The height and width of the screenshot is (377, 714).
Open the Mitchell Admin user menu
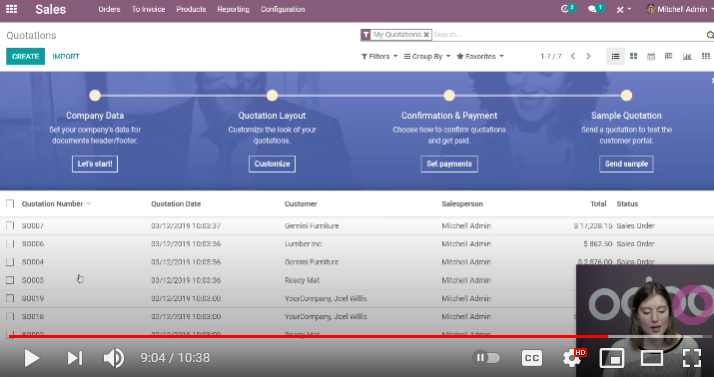click(679, 9)
